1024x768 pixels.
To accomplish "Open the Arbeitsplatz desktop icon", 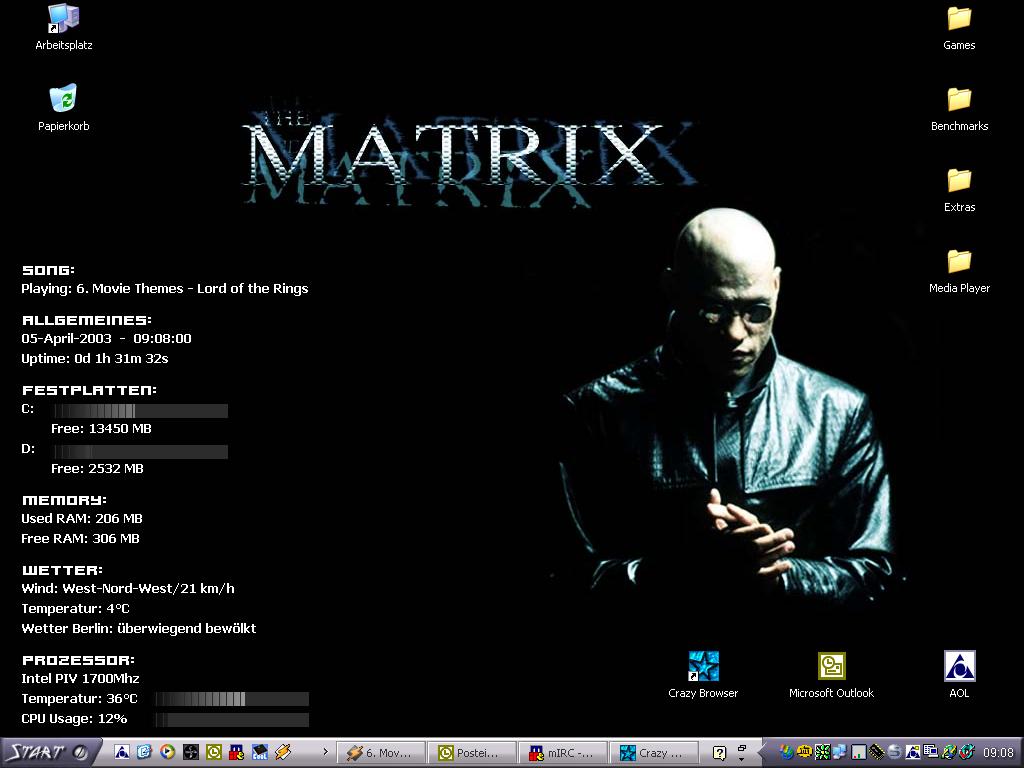I will pyautogui.click(x=63, y=27).
